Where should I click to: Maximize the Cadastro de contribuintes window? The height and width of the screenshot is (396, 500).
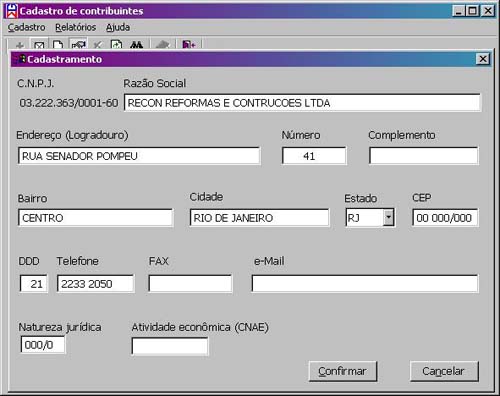(x=472, y=11)
